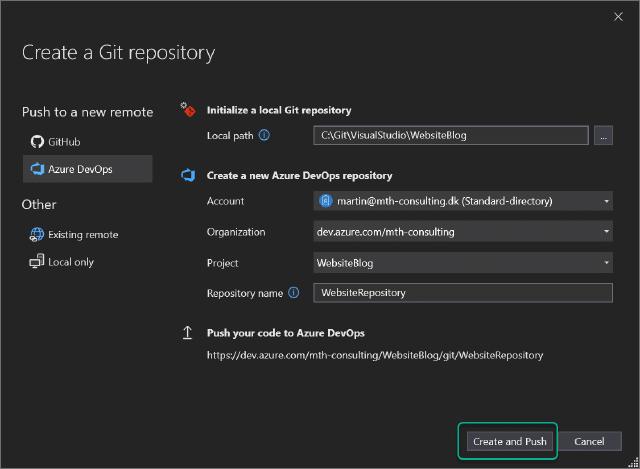Click the Existing remote globe icon
This screenshot has height=469, width=640.
pyautogui.click(x=38, y=235)
